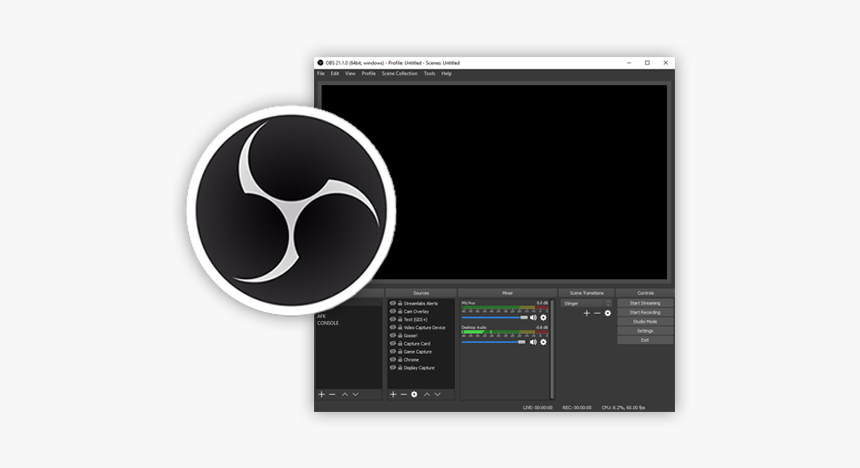Screen dimensions: 860x468
Task: Add a scene transition with plus icon
Action: [x=587, y=313]
